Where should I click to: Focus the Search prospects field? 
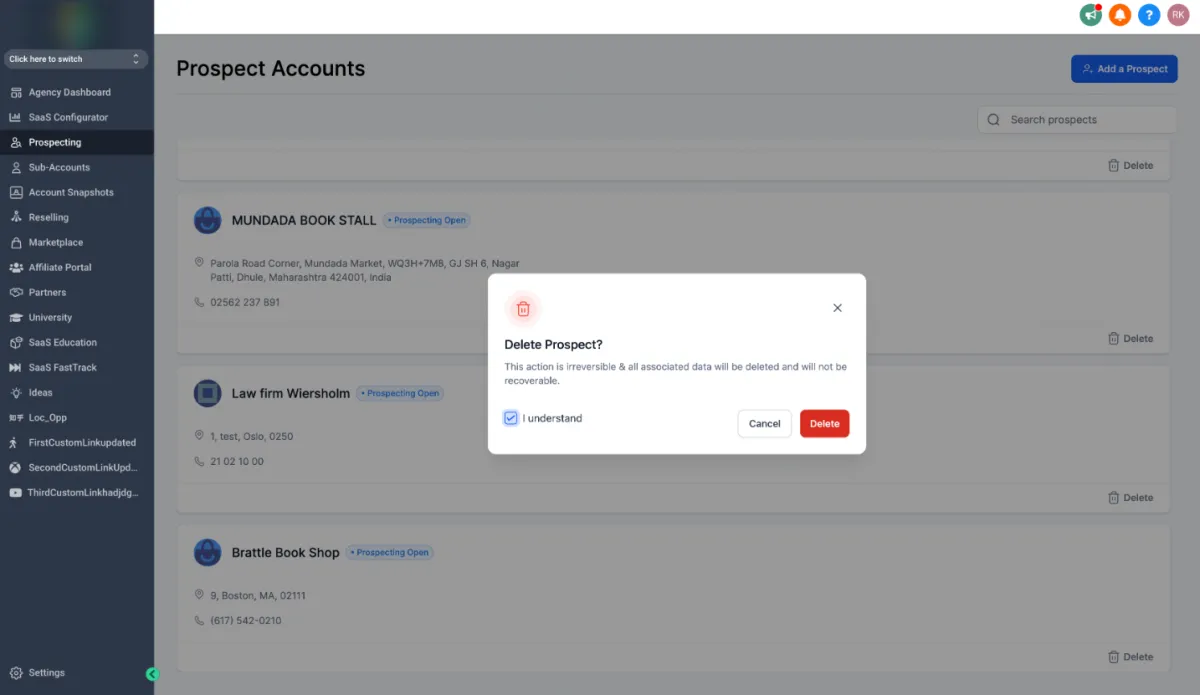tap(1077, 120)
